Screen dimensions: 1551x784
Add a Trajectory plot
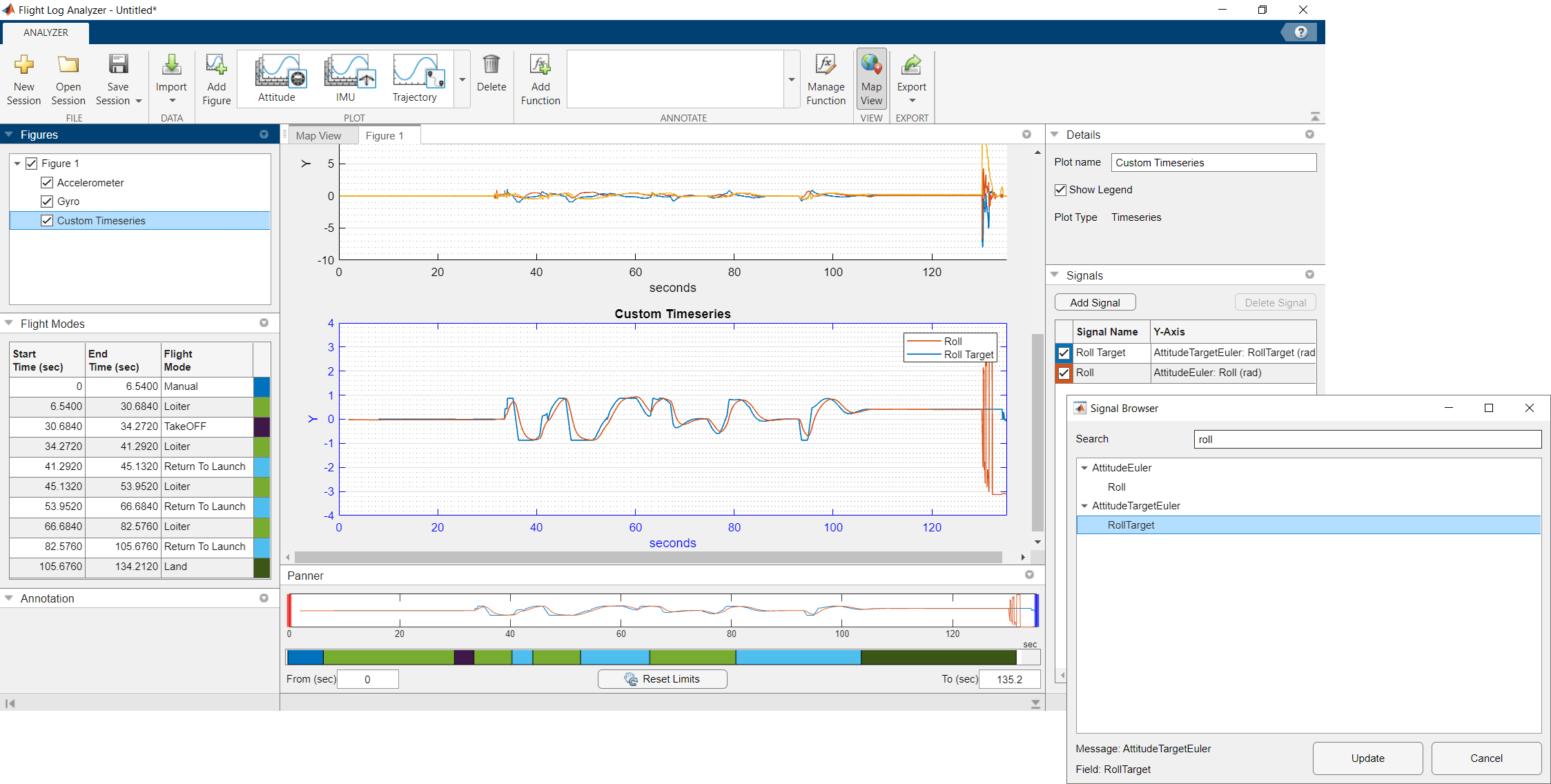click(x=416, y=77)
